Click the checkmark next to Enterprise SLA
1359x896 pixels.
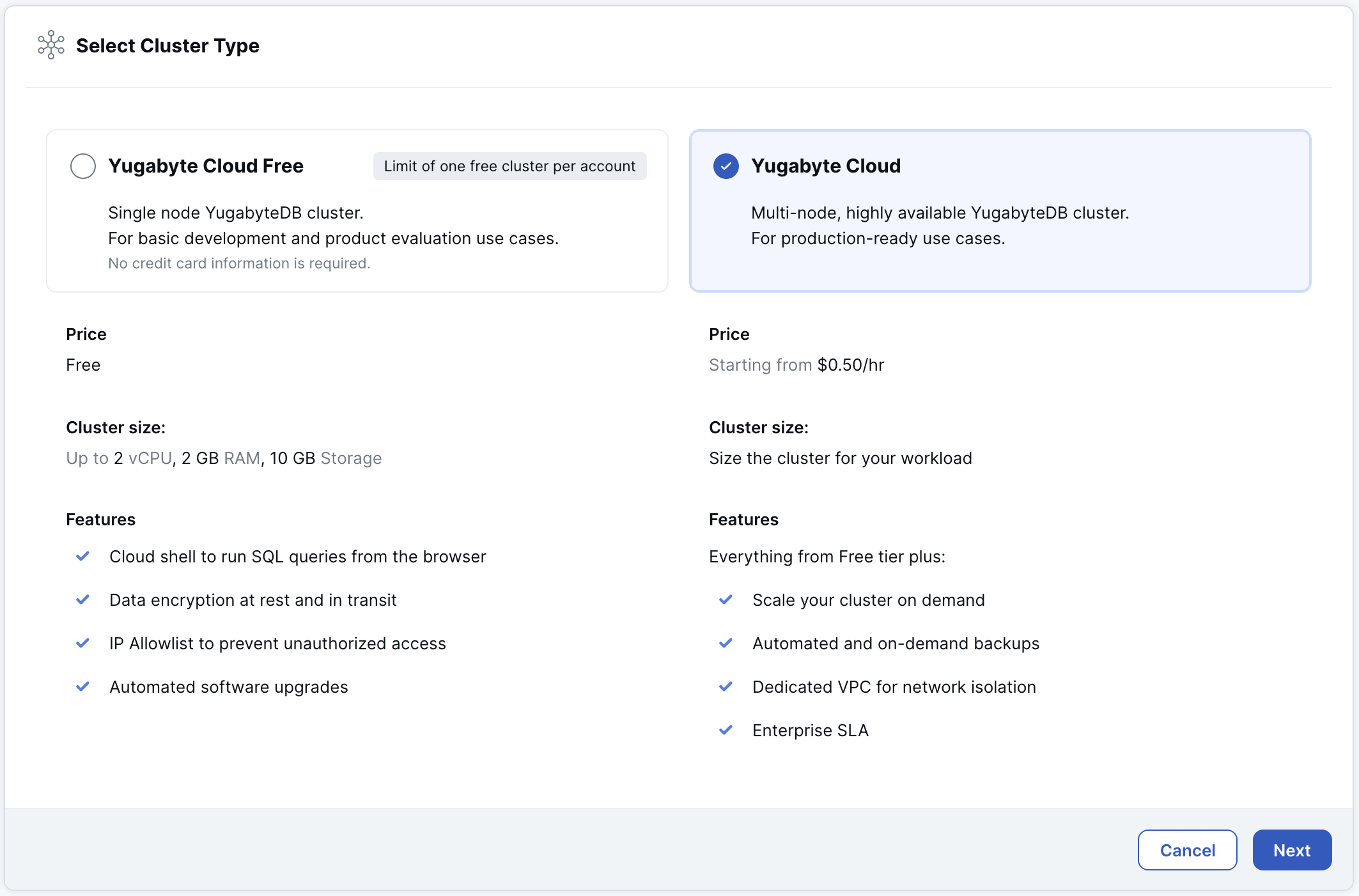pos(726,730)
